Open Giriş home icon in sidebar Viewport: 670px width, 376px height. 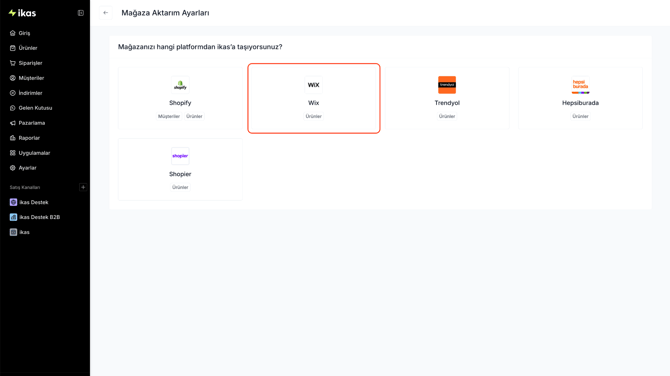13,33
